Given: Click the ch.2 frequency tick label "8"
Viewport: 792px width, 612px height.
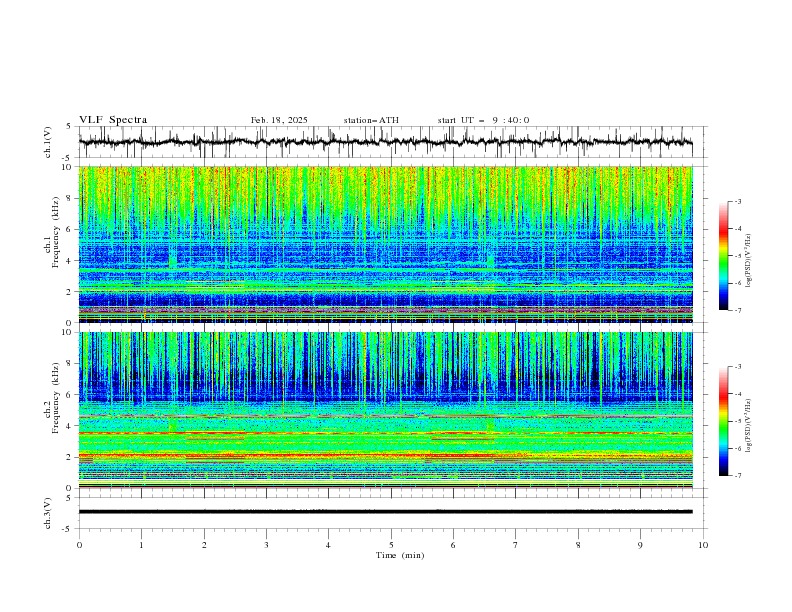Looking at the screenshot, I should pyautogui.click(x=69, y=364).
